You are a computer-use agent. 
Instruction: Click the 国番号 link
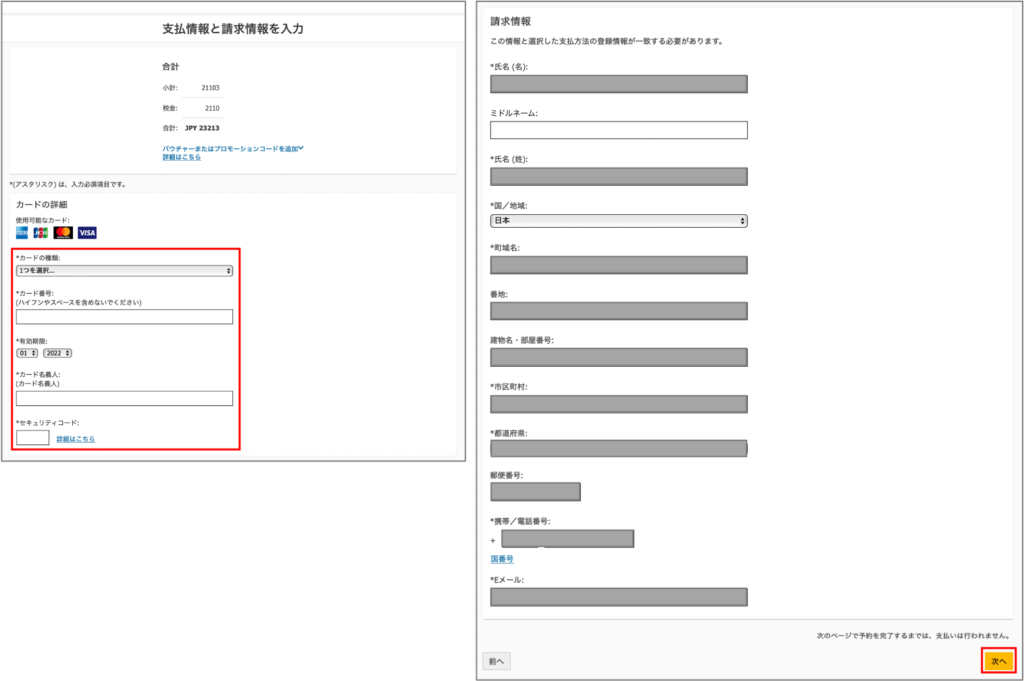coord(501,559)
